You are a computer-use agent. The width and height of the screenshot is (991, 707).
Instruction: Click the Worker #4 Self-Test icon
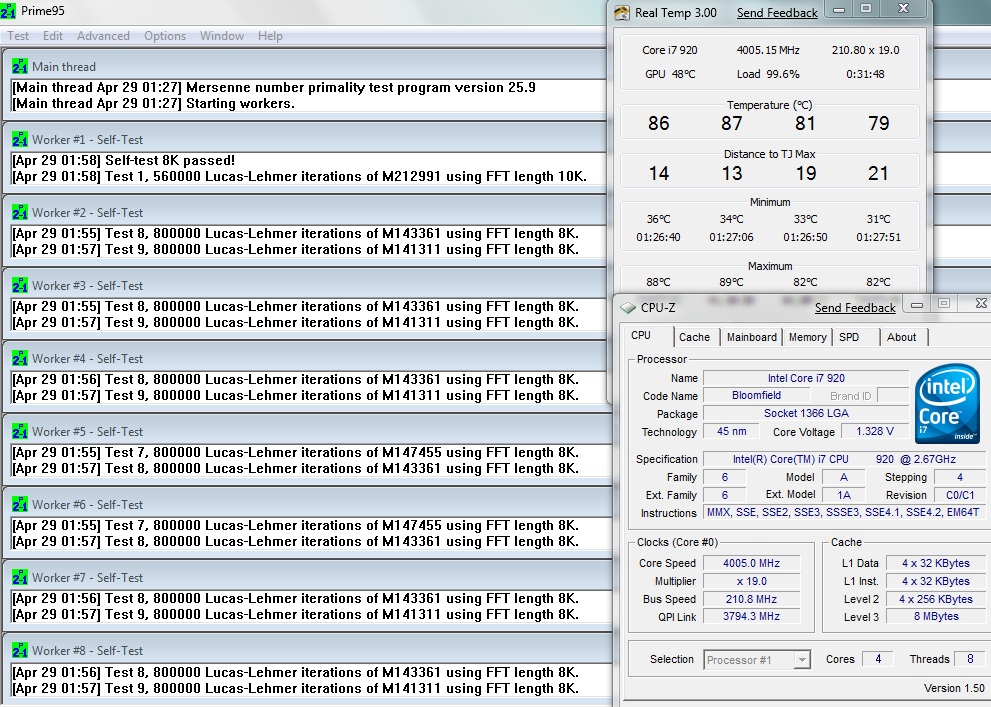[x=20, y=358]
